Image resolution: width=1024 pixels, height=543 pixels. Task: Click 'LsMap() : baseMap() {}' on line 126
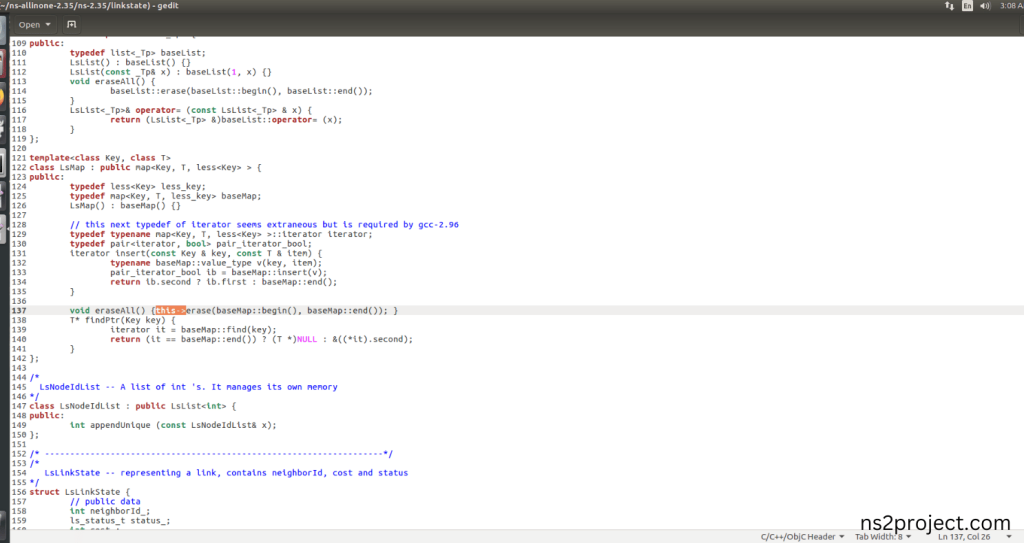click(x=125, y=206)
